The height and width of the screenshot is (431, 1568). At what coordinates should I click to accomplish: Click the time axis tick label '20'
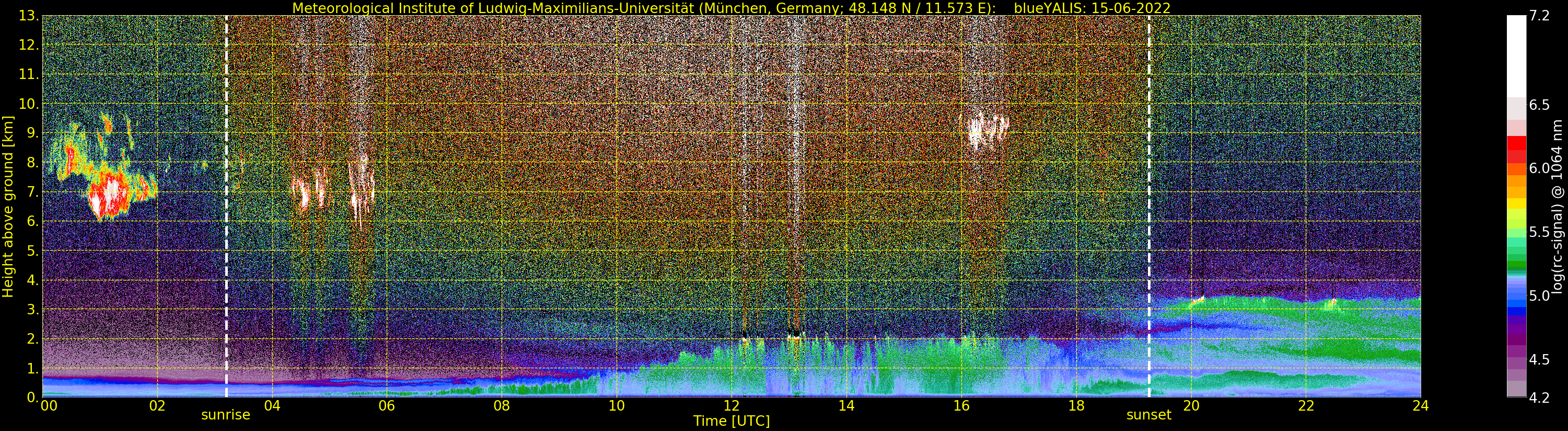[1191, 406]
